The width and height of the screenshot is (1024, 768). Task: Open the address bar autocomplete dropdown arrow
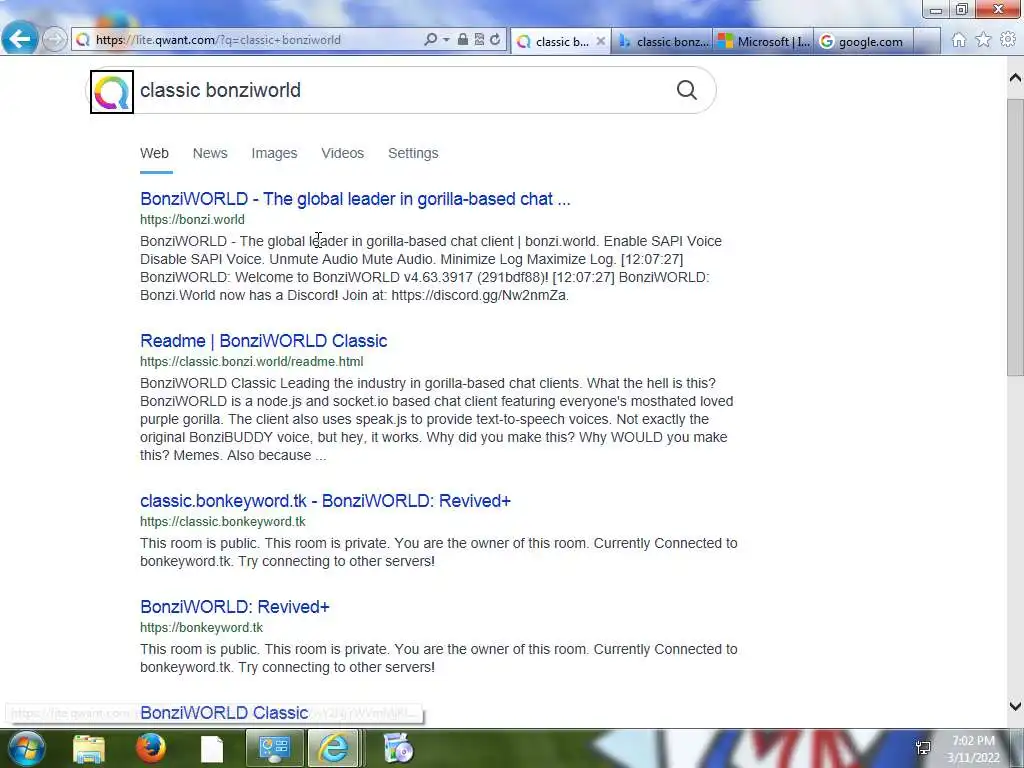(446, 40)
